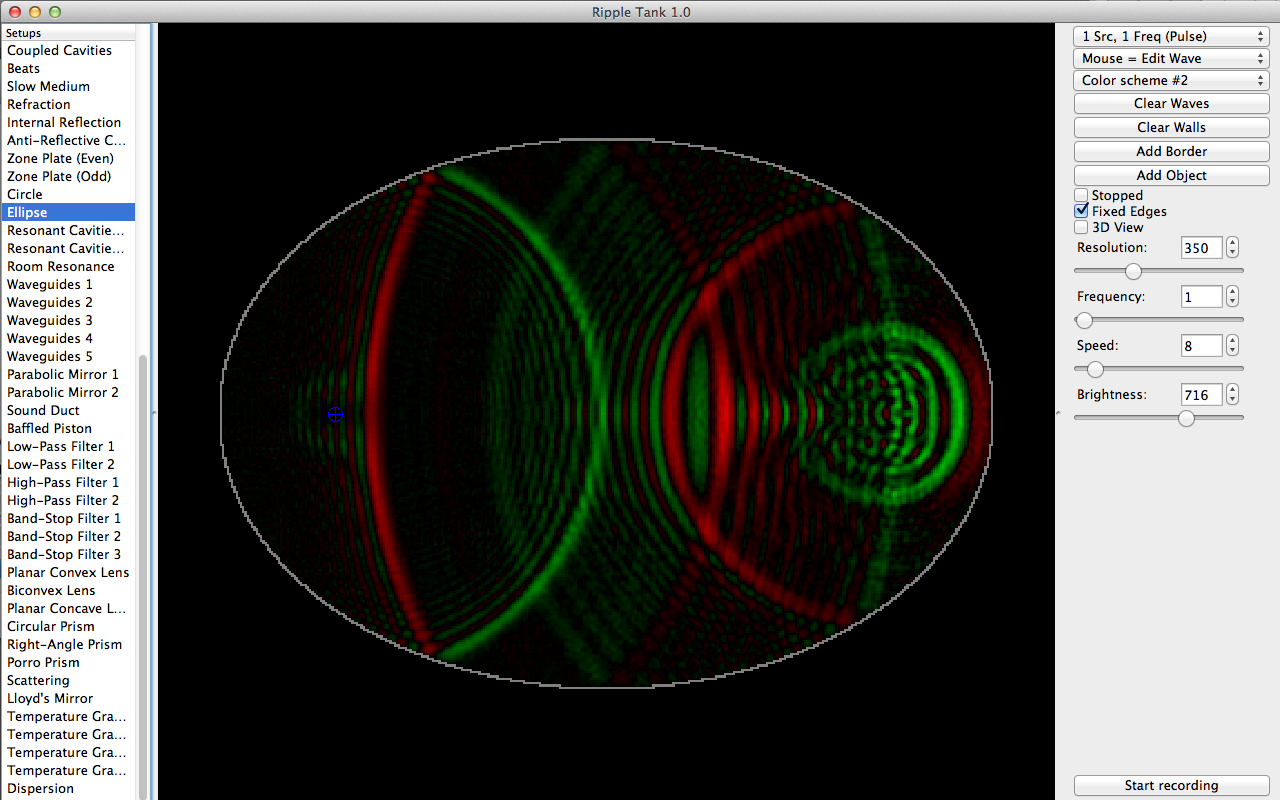The width and height of the screenshot is (1280, 800).
Task: Open the Mouse = Edit Wave dropdown
Action: [1171, 58]
